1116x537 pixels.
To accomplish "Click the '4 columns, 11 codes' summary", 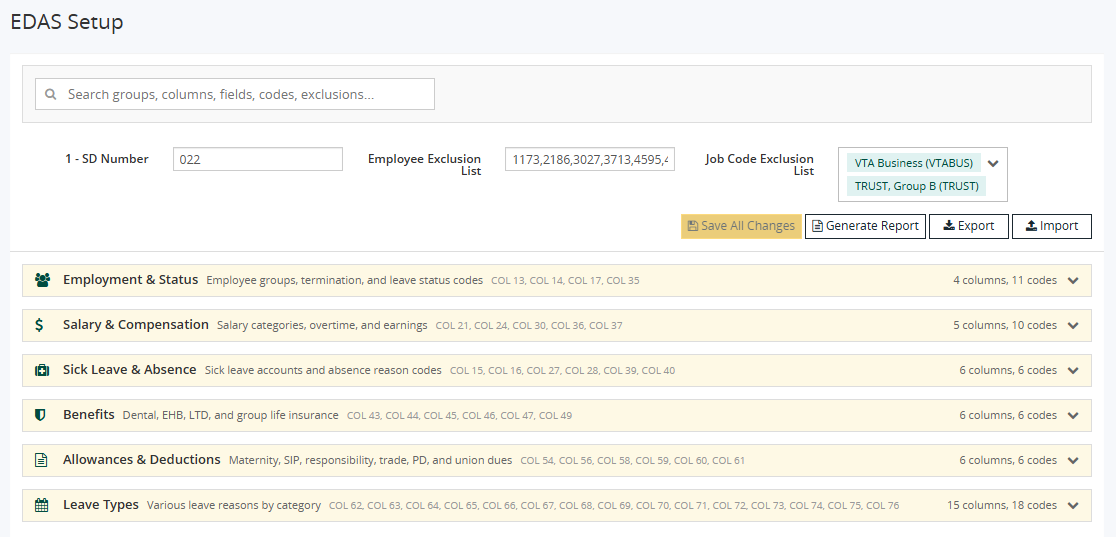I will 1005,281.
